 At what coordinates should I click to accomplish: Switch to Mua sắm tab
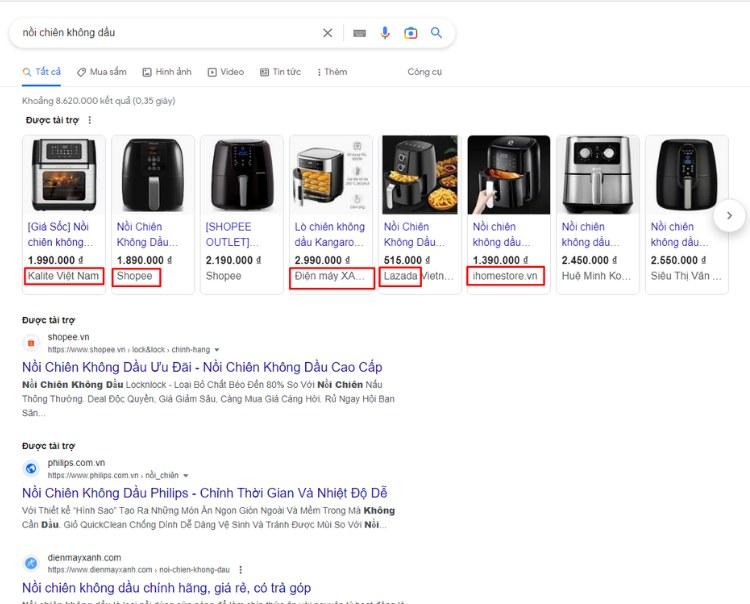click(x=102, y=72)
